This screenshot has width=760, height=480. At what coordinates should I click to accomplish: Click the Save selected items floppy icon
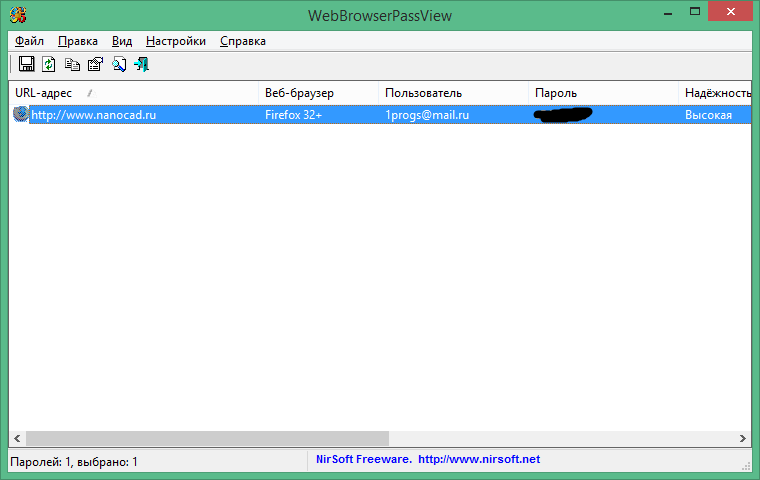pos(26,64)
